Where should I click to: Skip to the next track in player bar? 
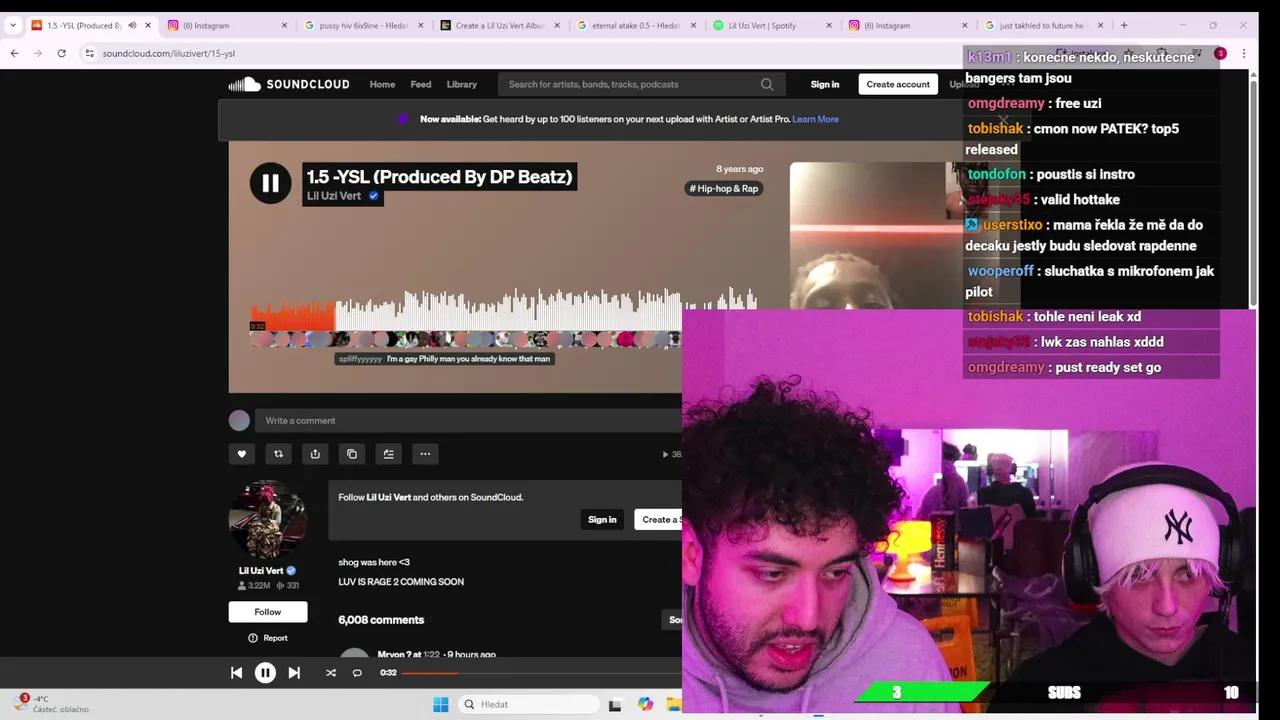click(x=294, y=673)
